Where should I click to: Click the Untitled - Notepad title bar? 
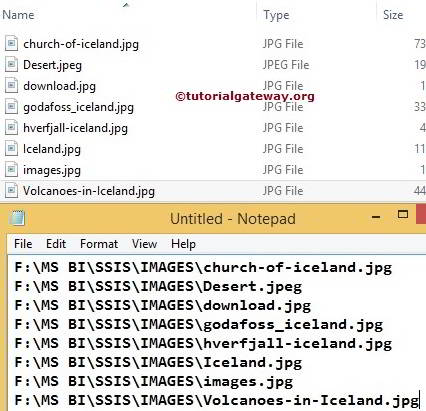tap(233, 219)
